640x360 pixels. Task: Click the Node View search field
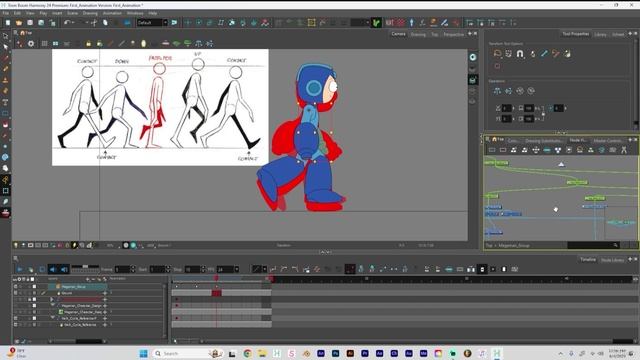pos(593,245)
